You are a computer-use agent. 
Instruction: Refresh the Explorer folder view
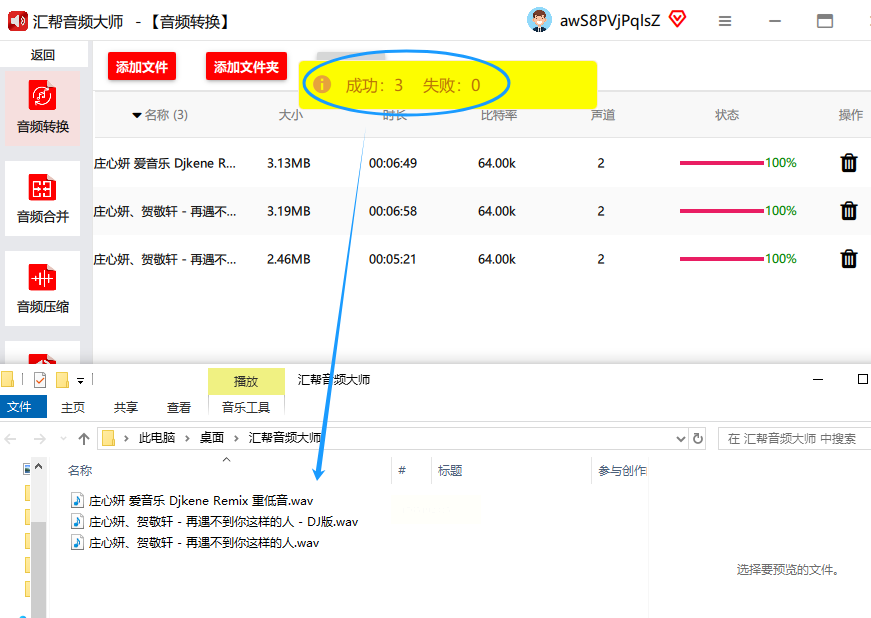[x=698, y=439]
